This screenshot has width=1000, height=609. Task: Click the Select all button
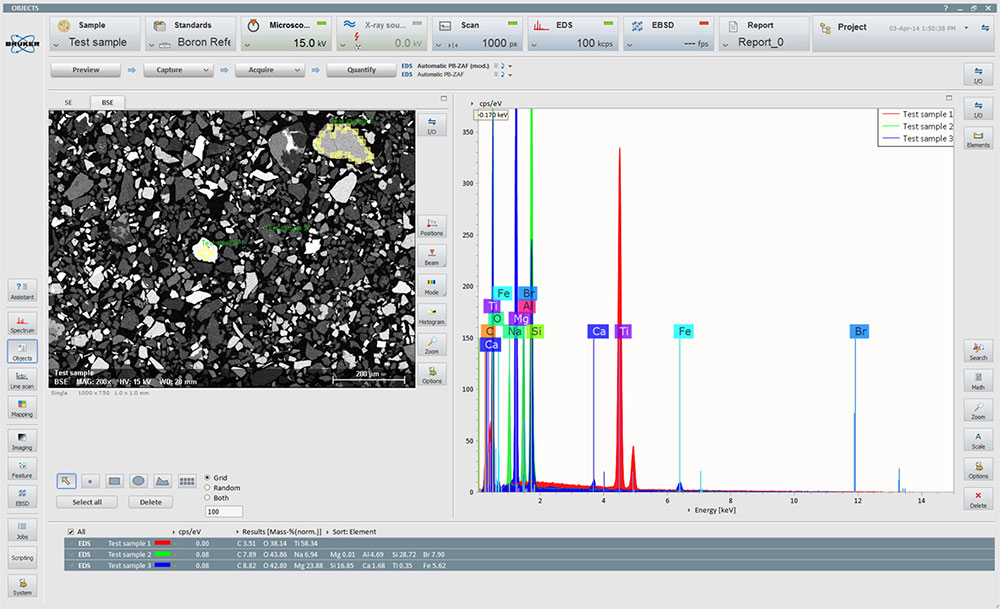86,501
